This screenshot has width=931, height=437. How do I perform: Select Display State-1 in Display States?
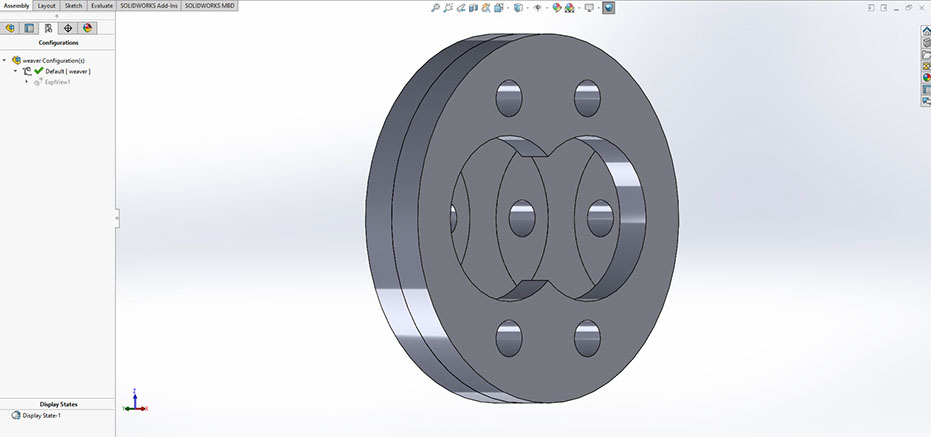[x=41, y=415]
